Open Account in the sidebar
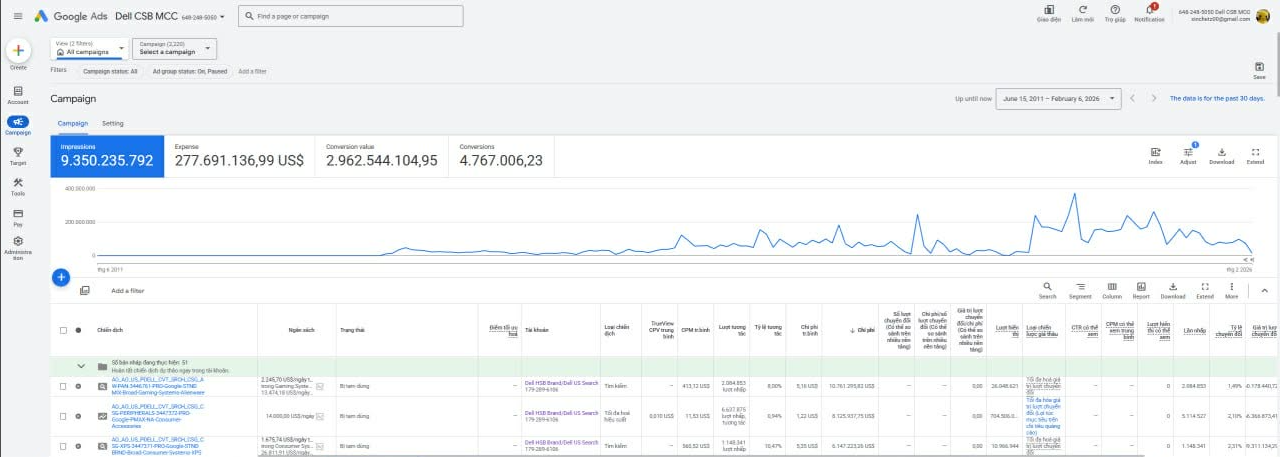1280x457 pixels. [18, 94]
